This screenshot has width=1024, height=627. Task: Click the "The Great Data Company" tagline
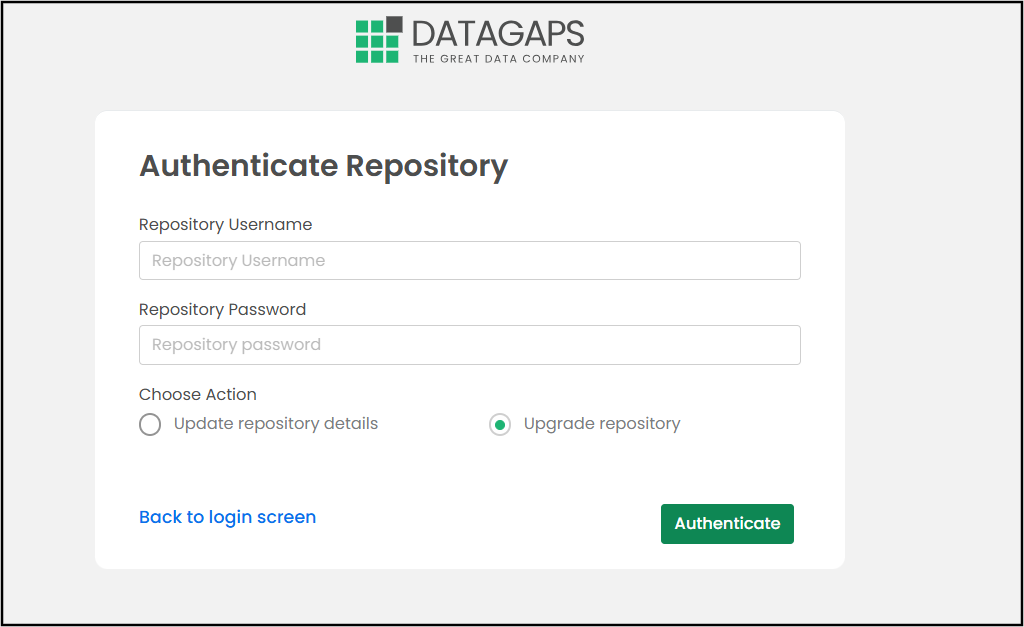[498, 59]
